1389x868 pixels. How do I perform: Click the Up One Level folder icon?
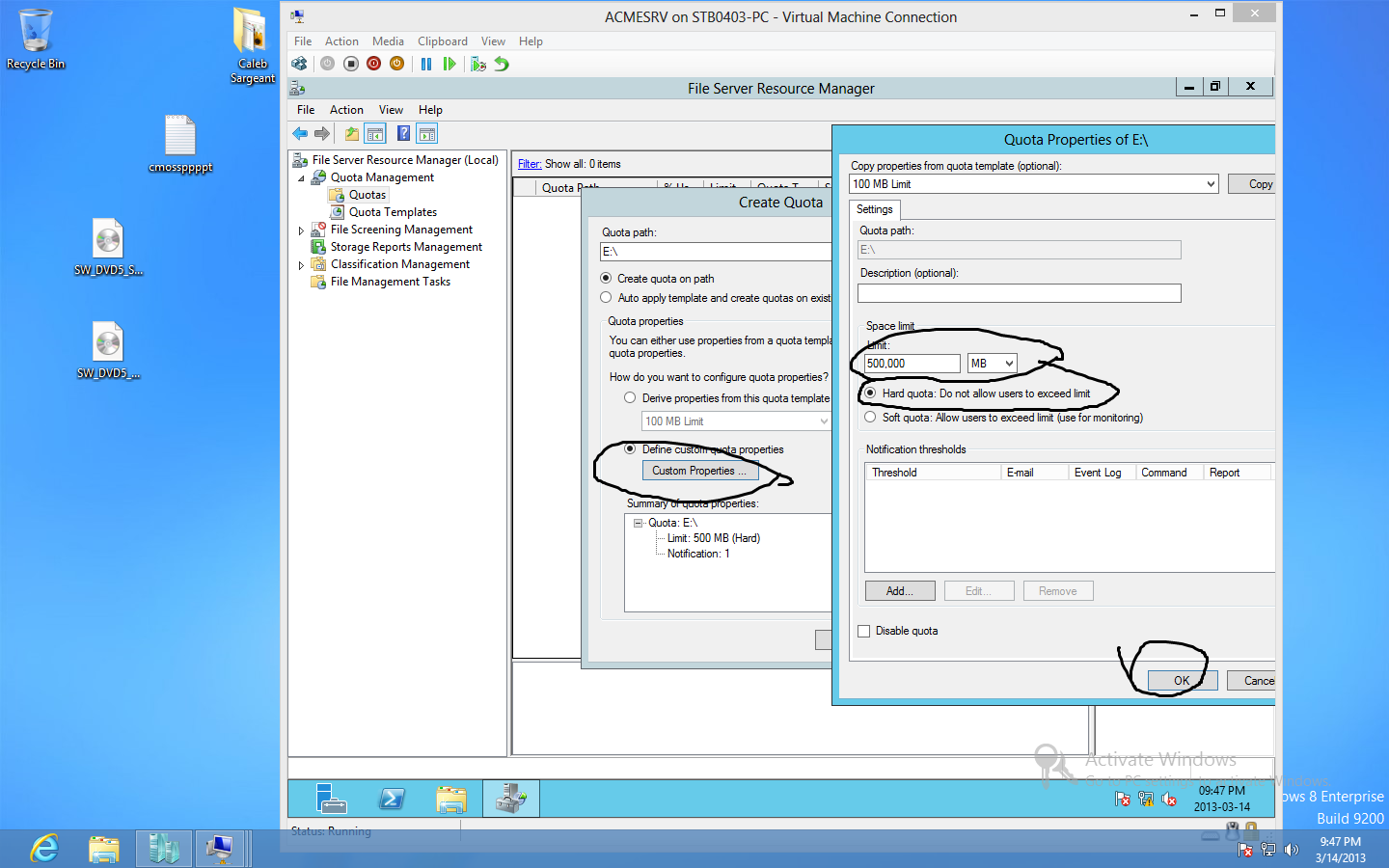click(352, 134)
